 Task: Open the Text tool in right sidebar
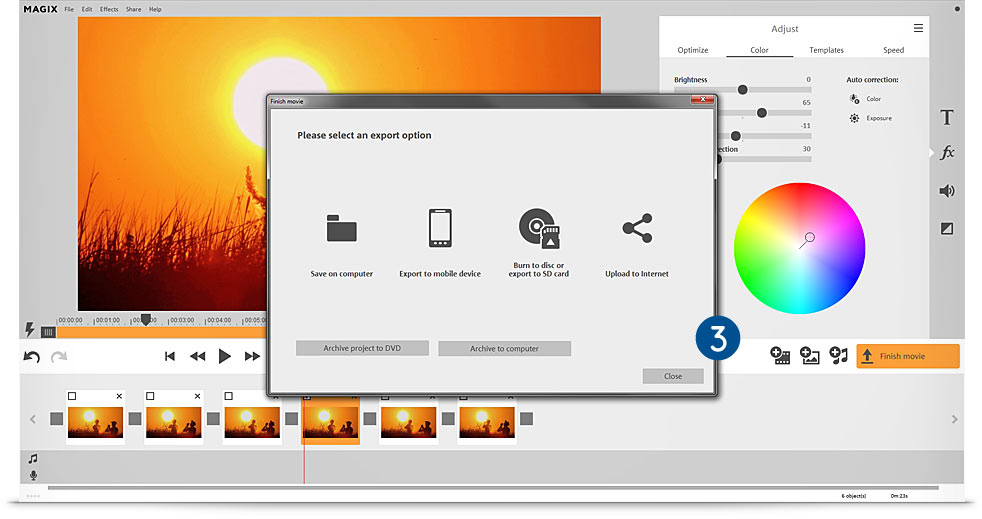pos(947,117)
